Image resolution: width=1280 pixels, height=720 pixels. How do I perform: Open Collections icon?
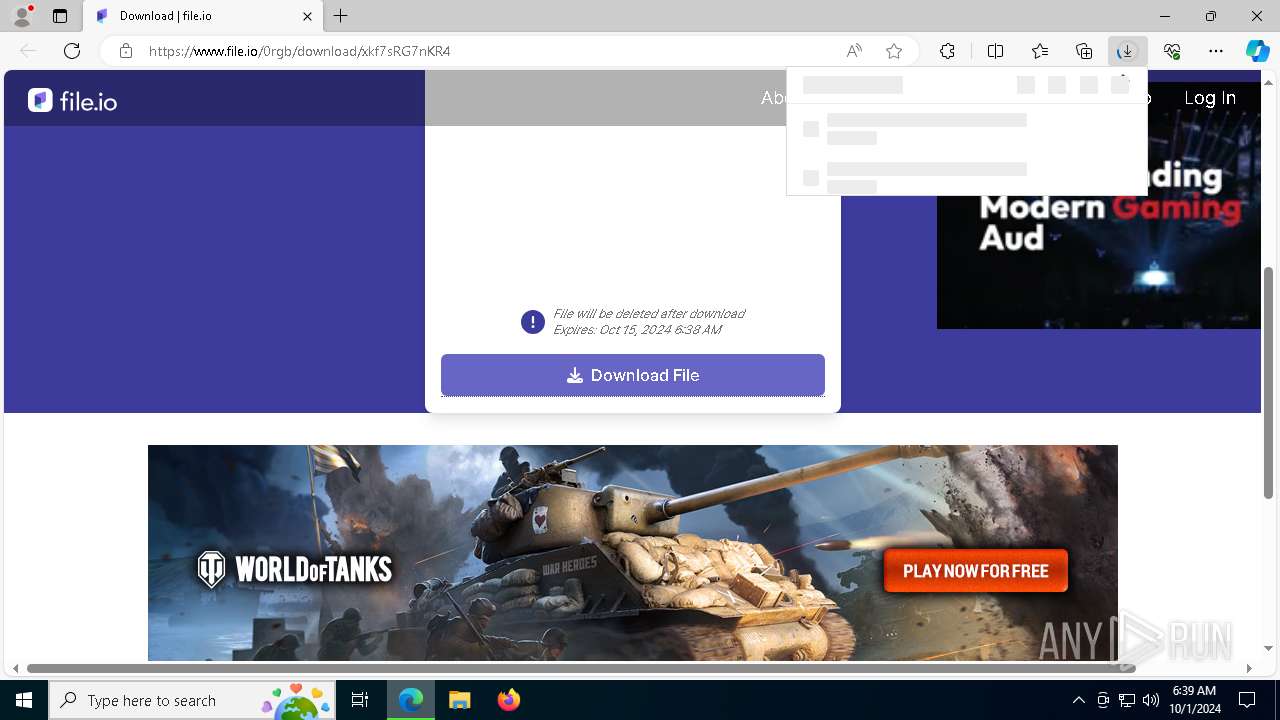tap(1084, 51)
